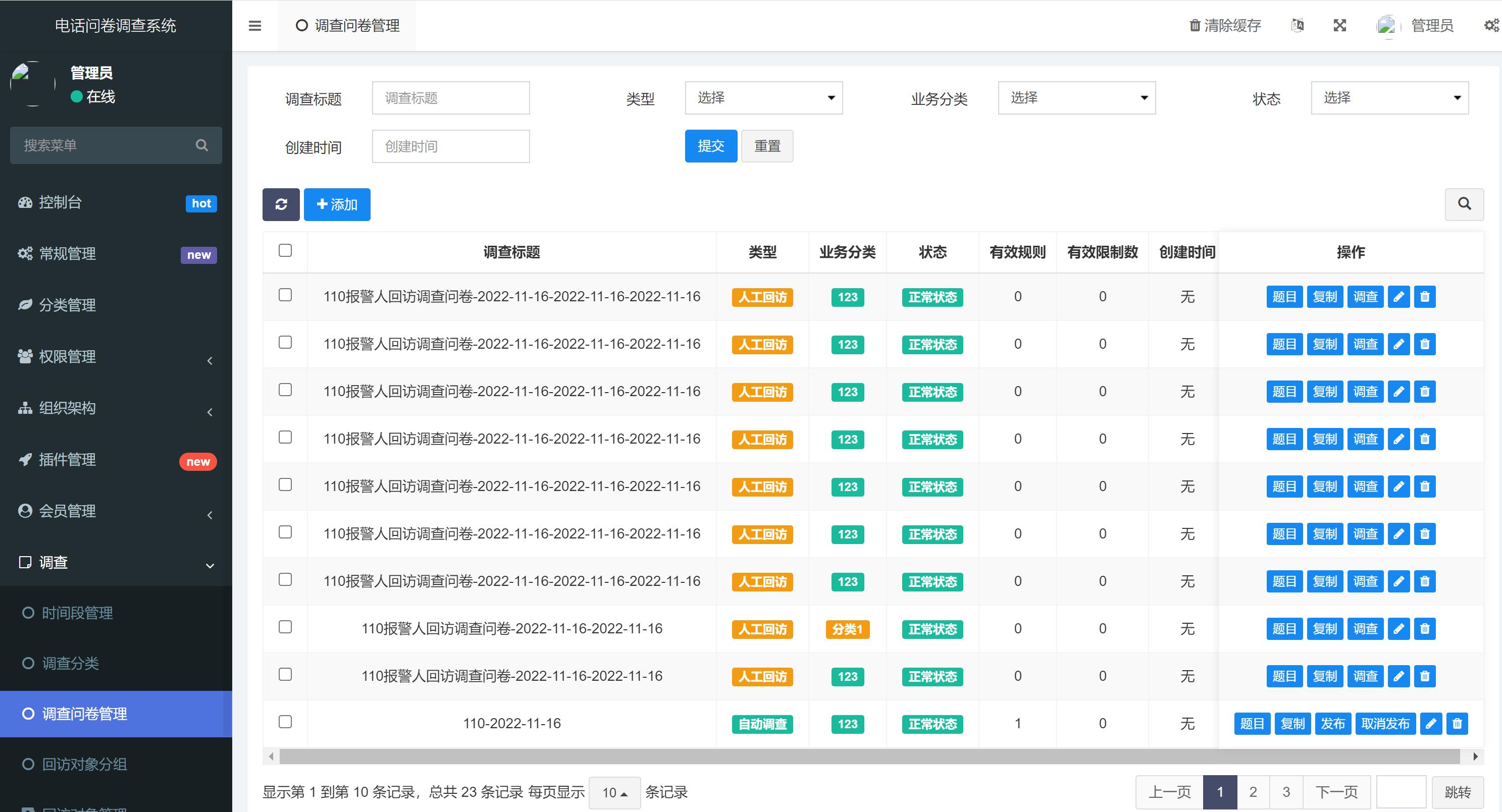
Task: Check the checkbox for the 分类1 row
Action: (x=285, y=627)
